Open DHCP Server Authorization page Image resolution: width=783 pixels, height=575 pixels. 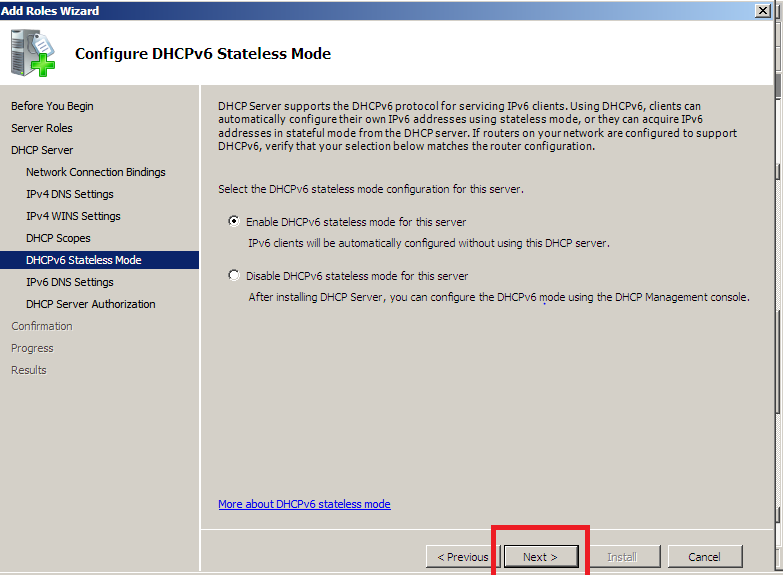[x=90, y=304]
